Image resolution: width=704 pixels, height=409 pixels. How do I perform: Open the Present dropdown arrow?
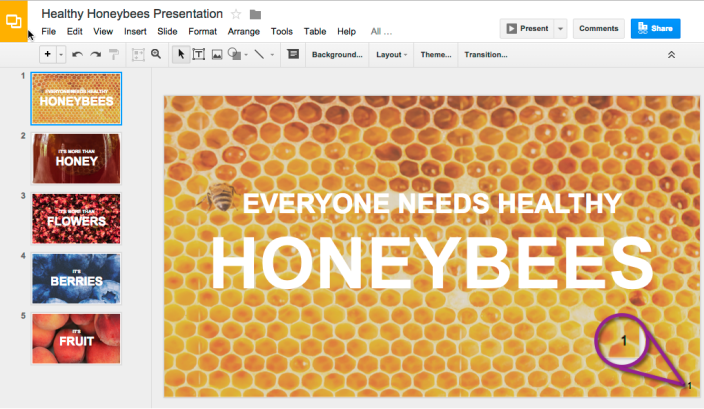pyautogui.click(x=560, y=29)
